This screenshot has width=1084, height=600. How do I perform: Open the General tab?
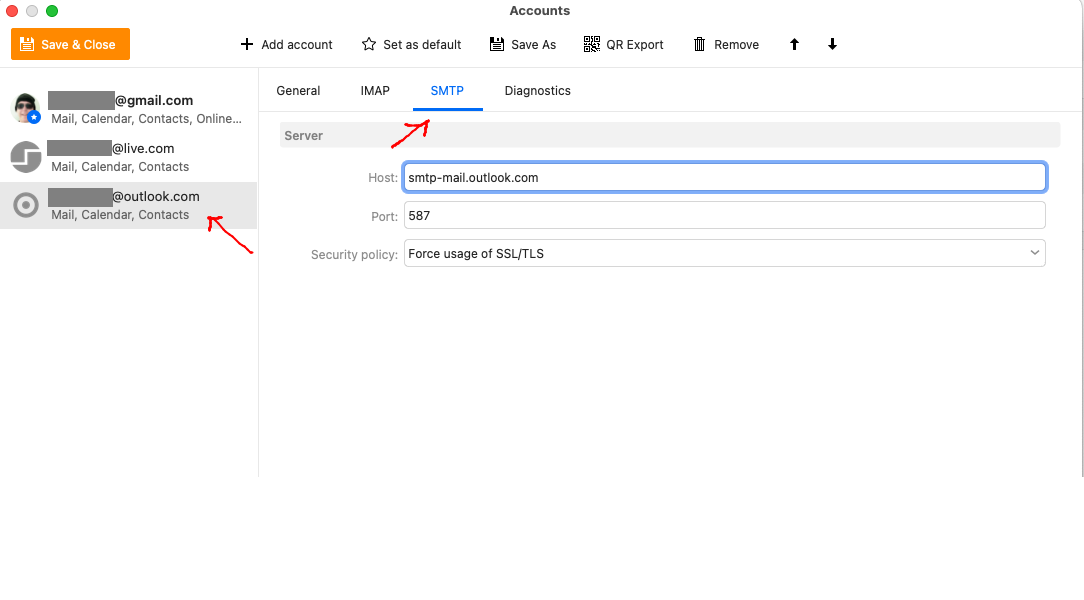298,91
